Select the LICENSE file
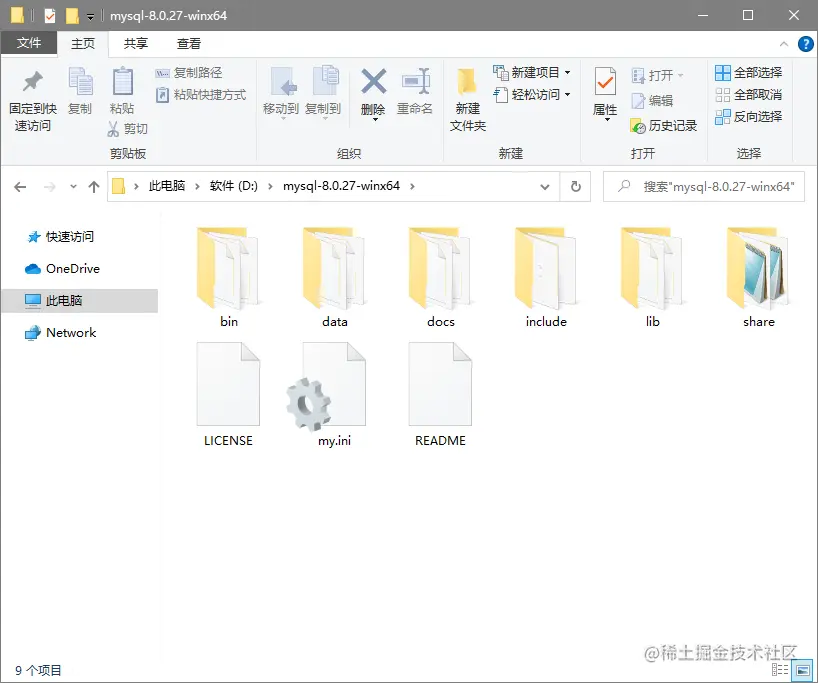The image size is (818, 683). 228,395
